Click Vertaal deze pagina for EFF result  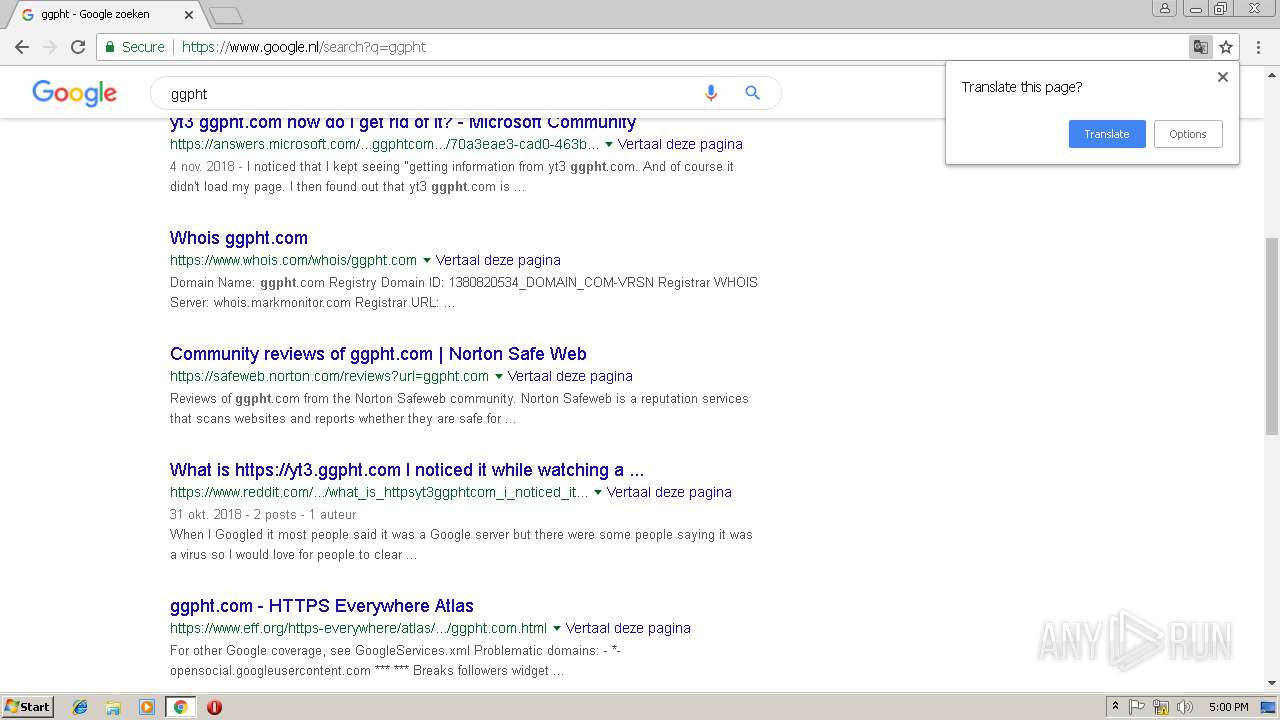[628, 628]
